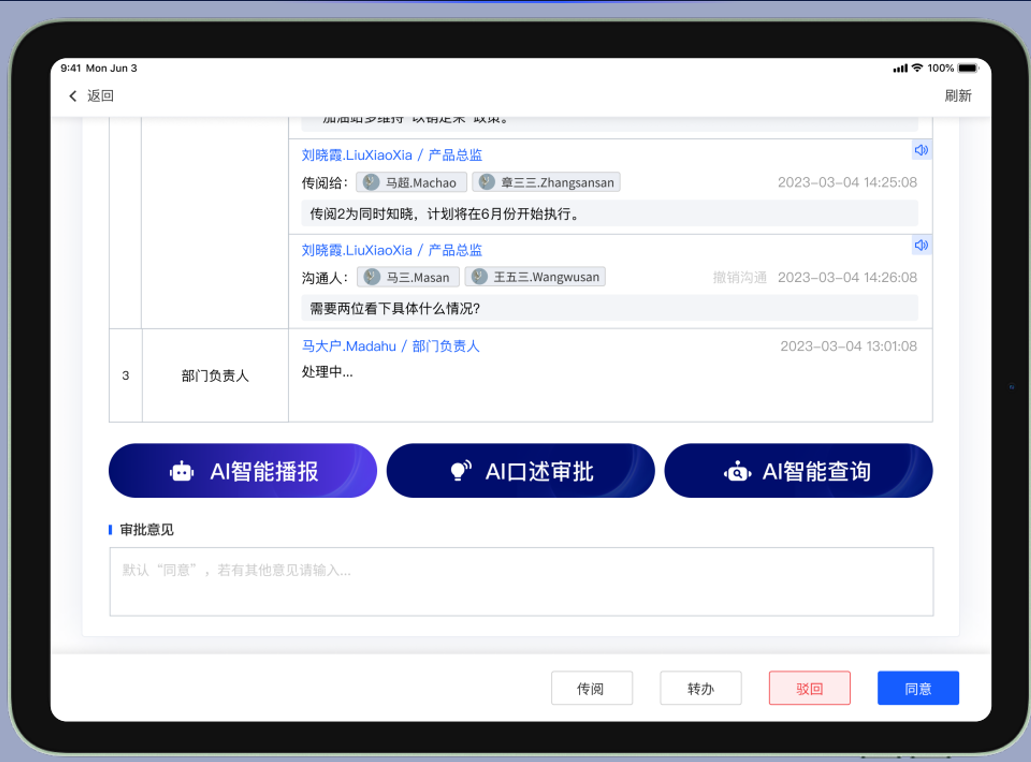Revoke communication via 撤销沟通

tap(742, 277)
